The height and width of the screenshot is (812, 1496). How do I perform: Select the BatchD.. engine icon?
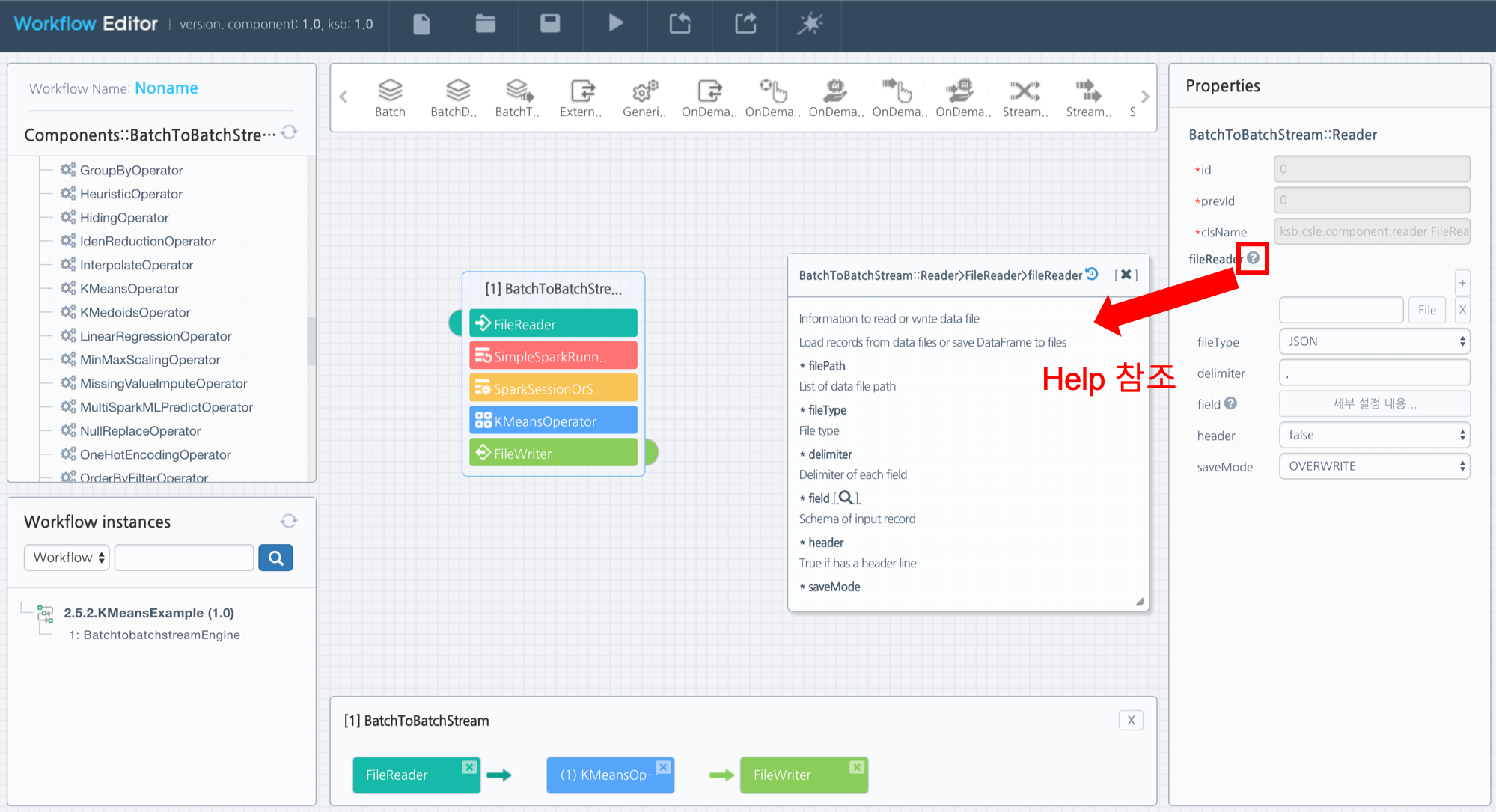click(x=454, y=98)
